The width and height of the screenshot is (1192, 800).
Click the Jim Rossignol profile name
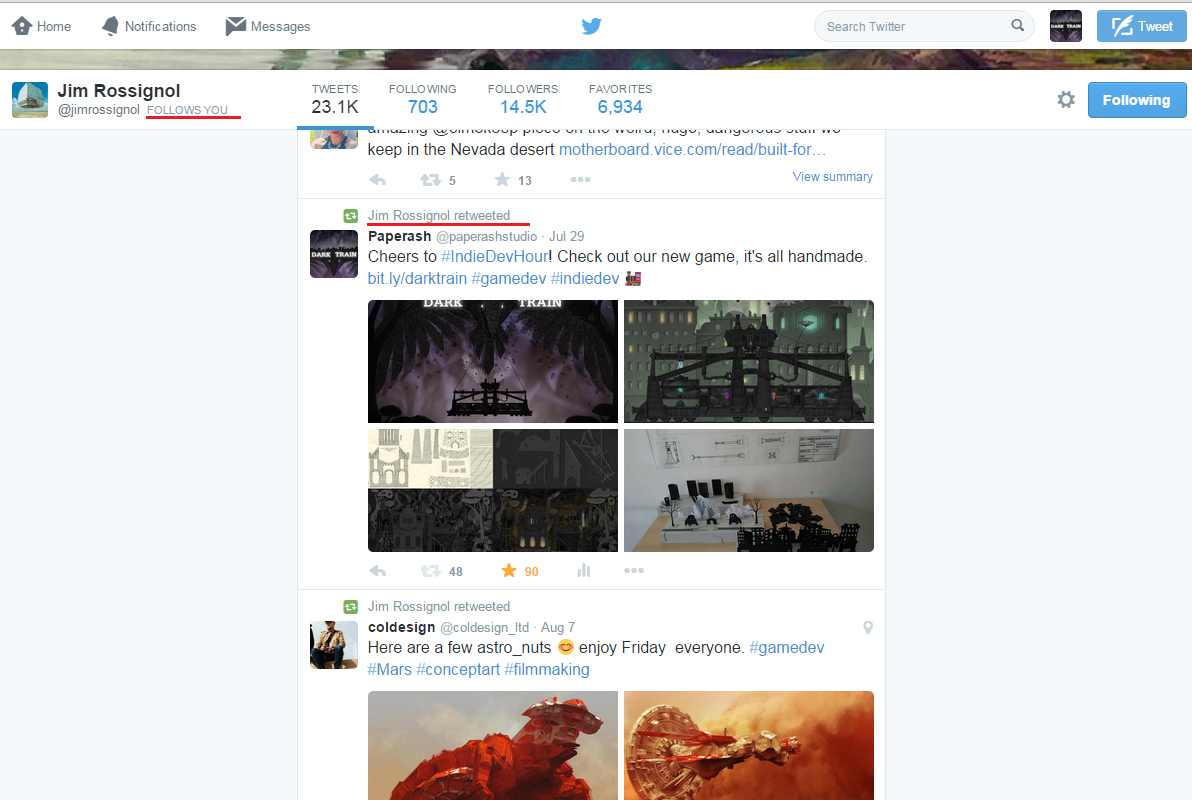coord(119,90)
